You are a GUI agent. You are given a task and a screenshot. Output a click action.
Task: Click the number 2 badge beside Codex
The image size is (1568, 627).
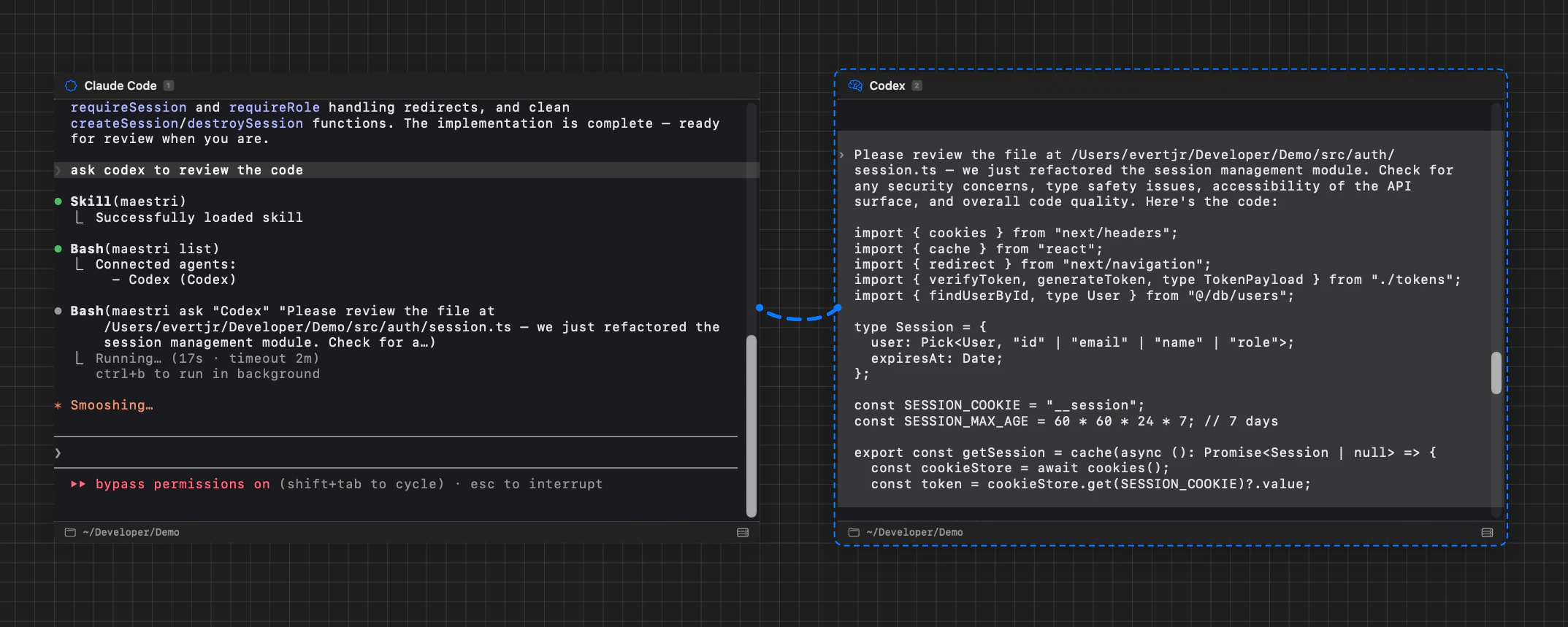917,85
